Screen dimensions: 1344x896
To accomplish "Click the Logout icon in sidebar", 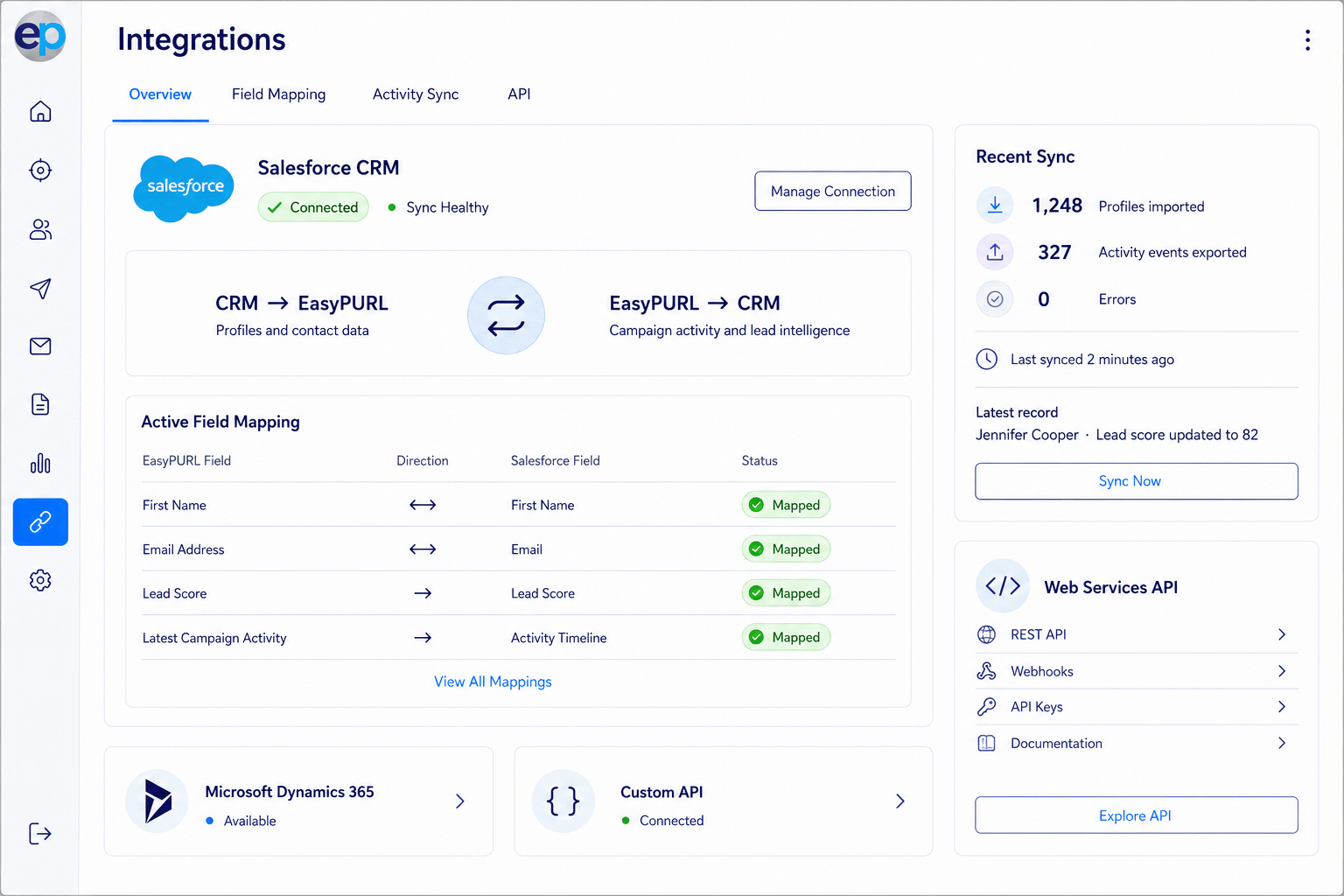I will click(x=40, y=833).
